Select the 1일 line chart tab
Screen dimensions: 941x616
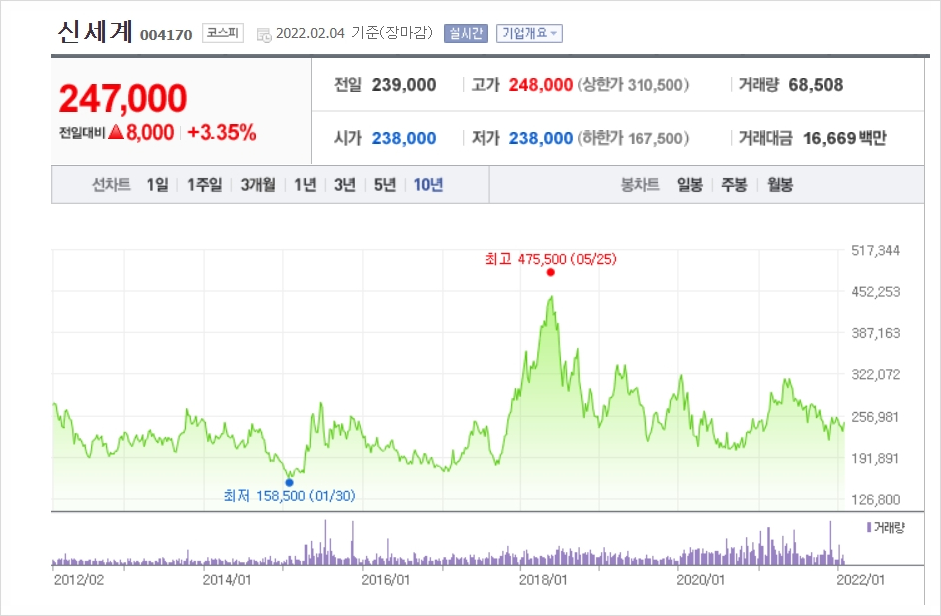coord(157,185)
